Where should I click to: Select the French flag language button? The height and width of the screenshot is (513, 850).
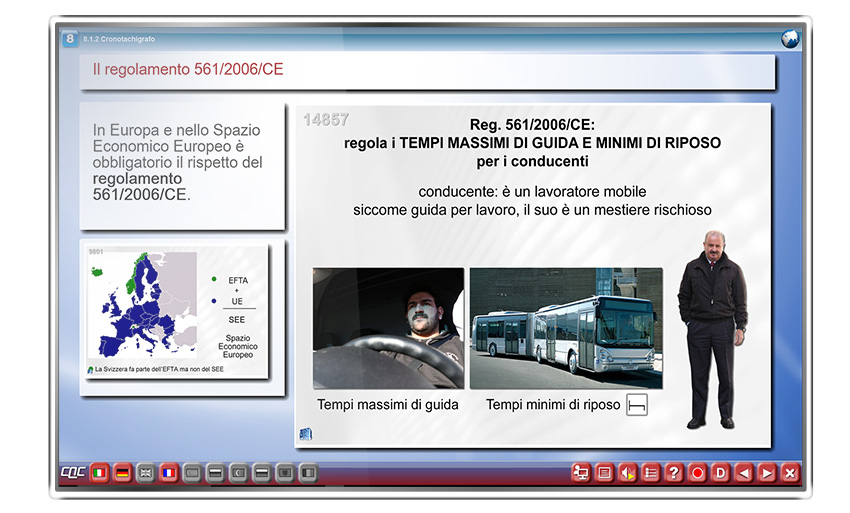[x=169, y=473]
